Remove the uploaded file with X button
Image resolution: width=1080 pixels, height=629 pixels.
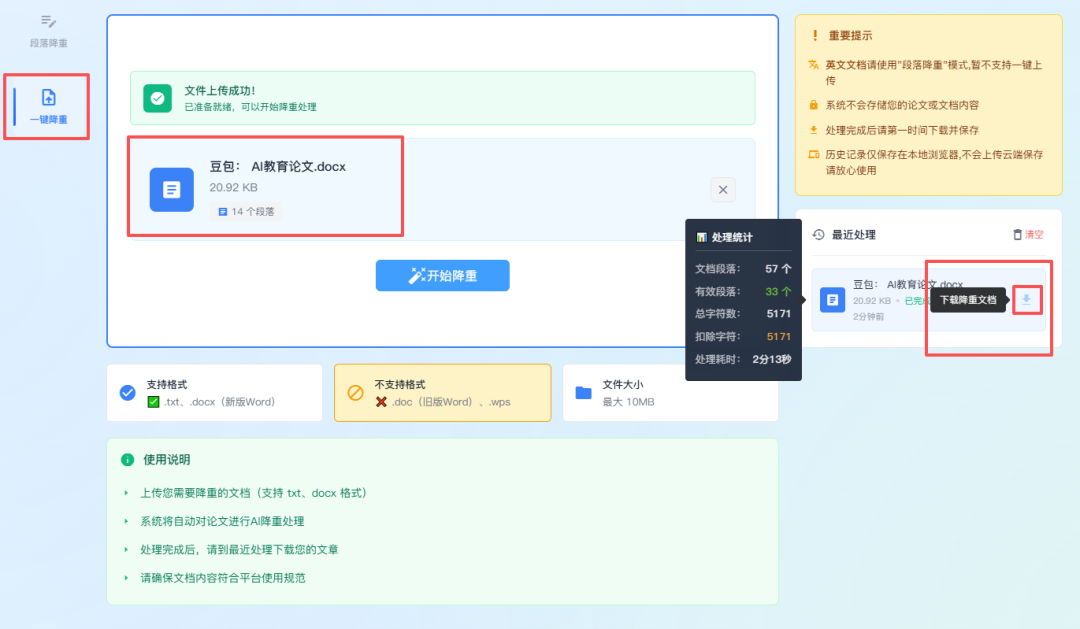[724, 190]
